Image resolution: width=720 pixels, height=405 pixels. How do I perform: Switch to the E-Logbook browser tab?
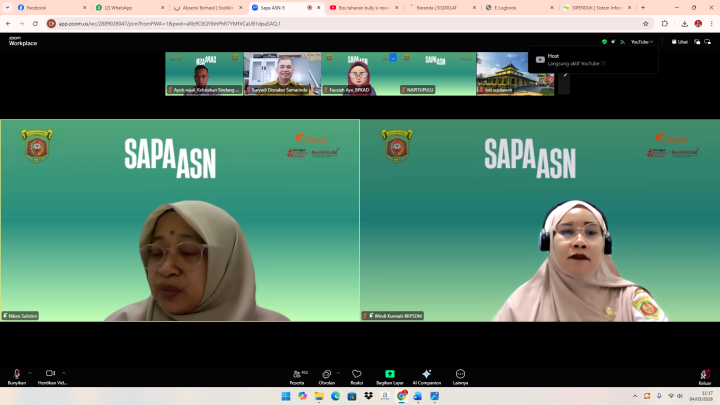[x=519, y=8]
